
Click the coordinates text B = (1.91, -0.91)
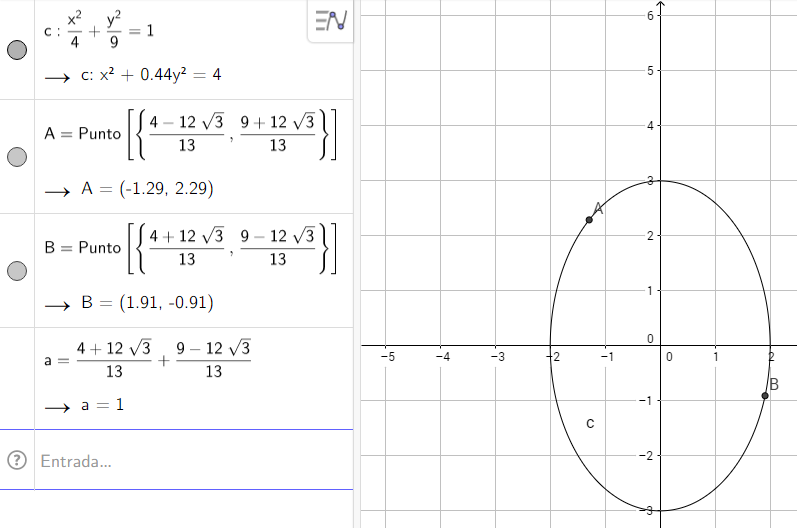[147, 303]
